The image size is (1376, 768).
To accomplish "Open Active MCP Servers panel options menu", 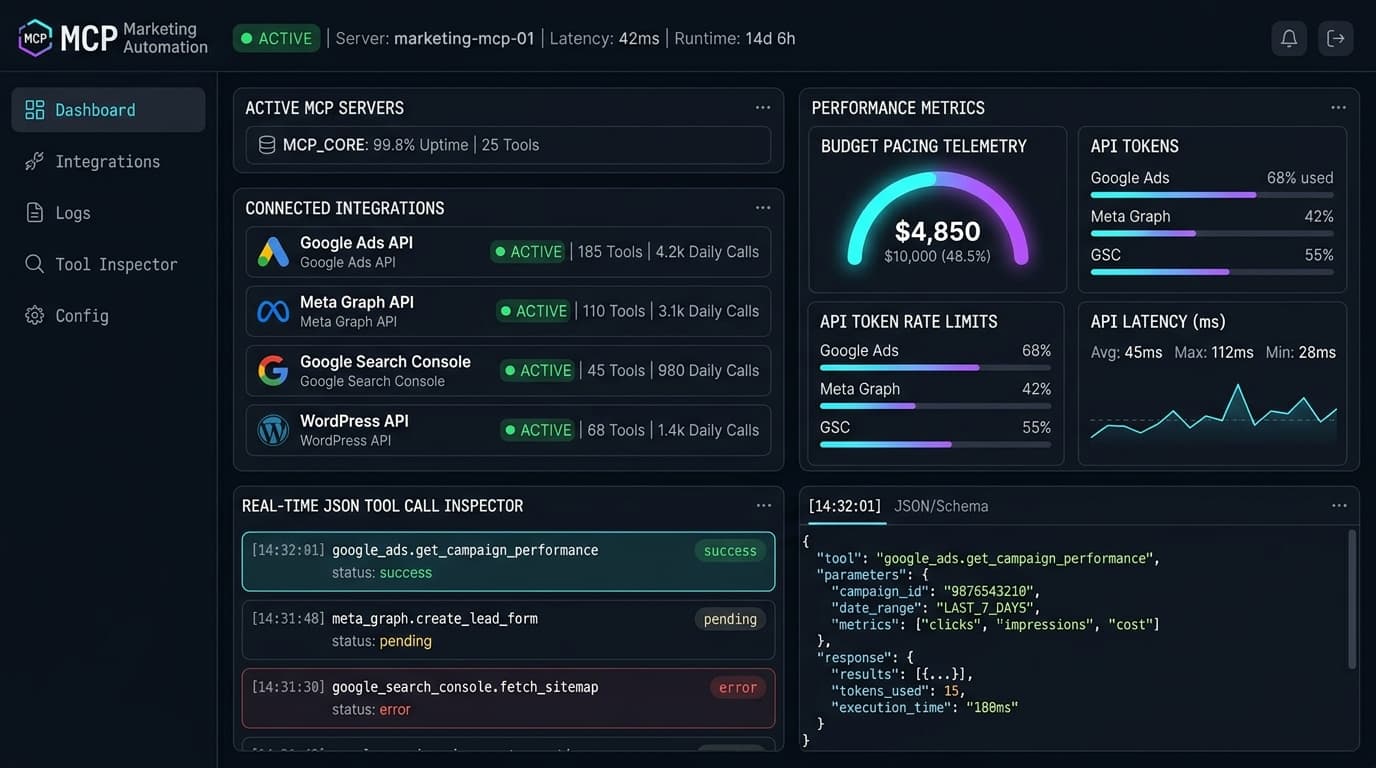I will coord(763,107).
